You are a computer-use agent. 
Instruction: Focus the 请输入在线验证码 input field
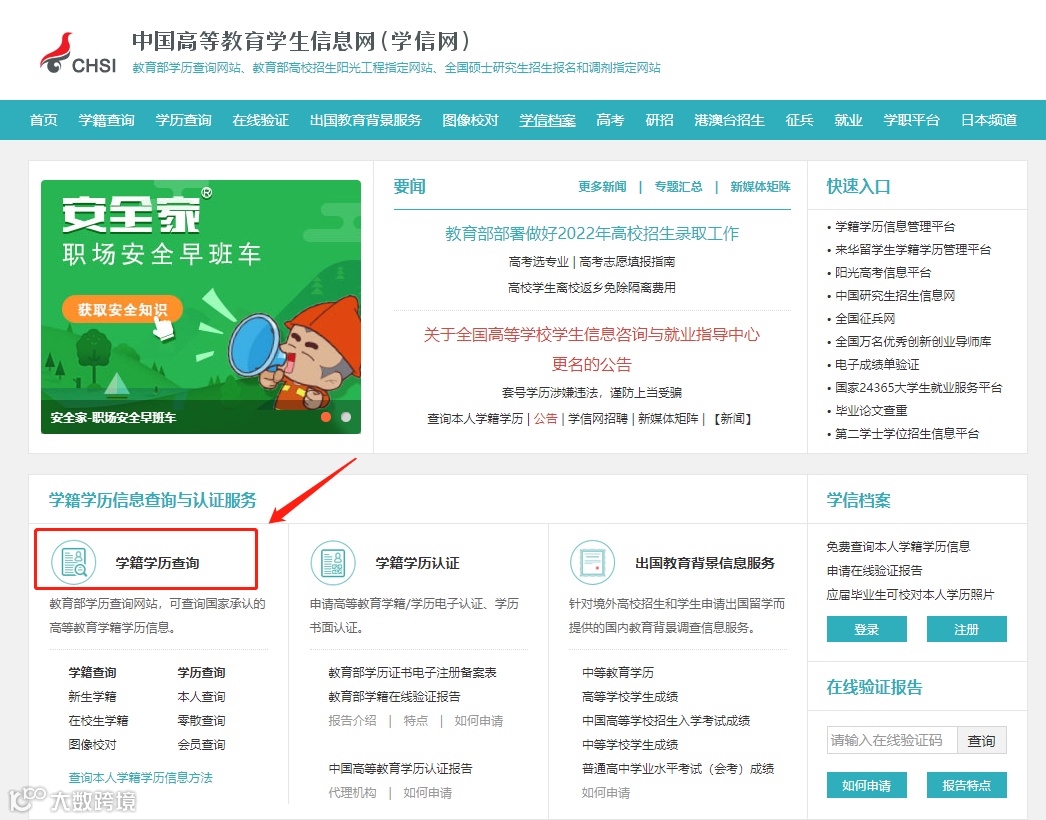point(892,740)
